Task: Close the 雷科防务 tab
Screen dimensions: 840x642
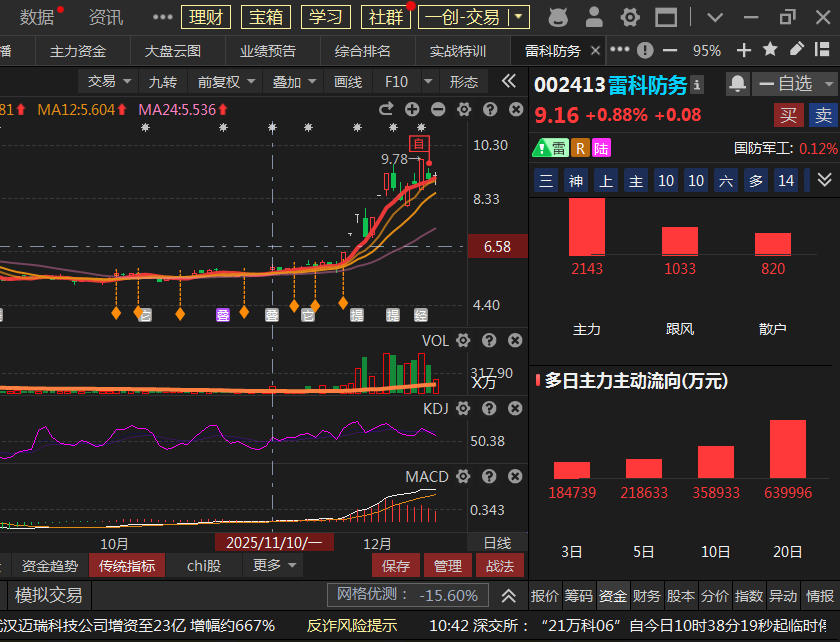Action: click(595, 51)
